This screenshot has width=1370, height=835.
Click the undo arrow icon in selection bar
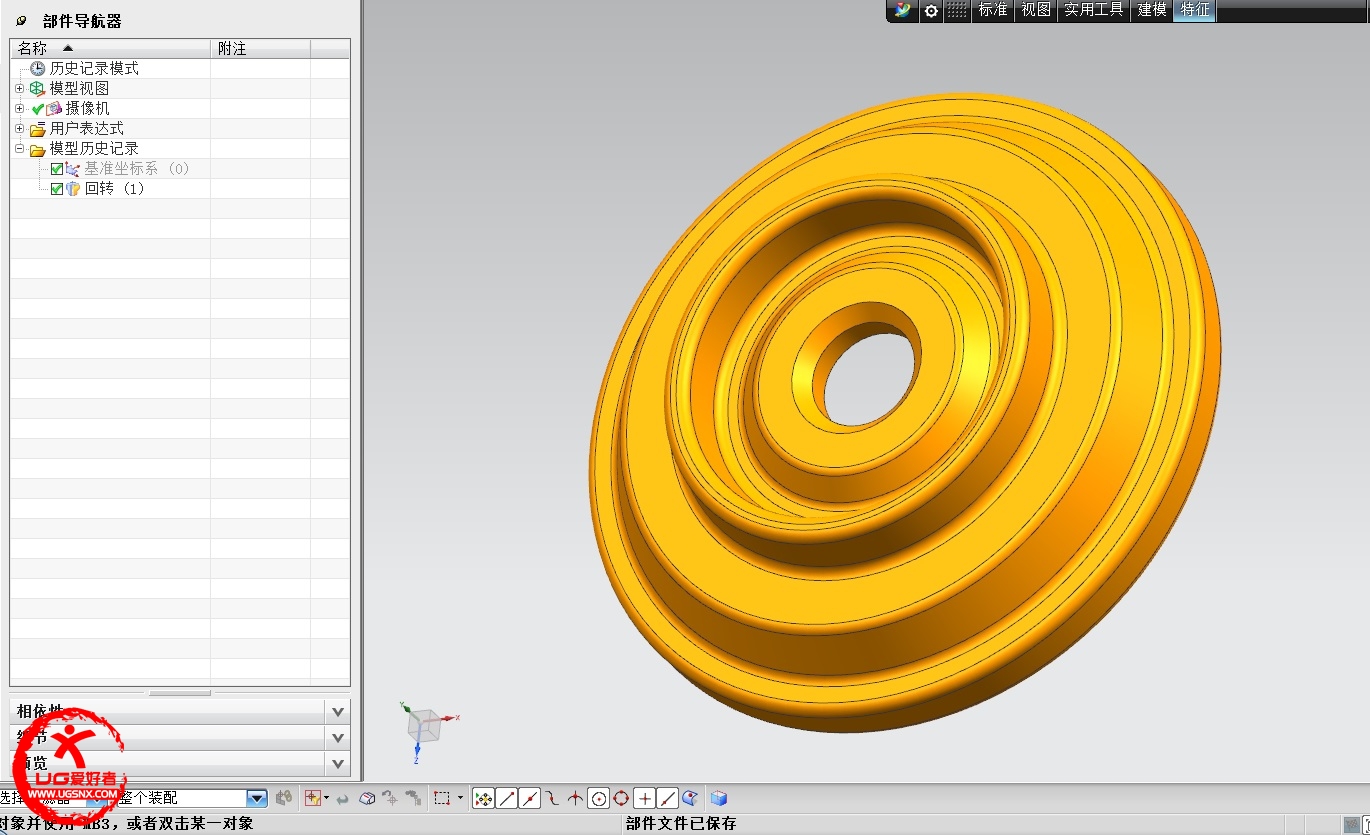[x=343, y=798]
